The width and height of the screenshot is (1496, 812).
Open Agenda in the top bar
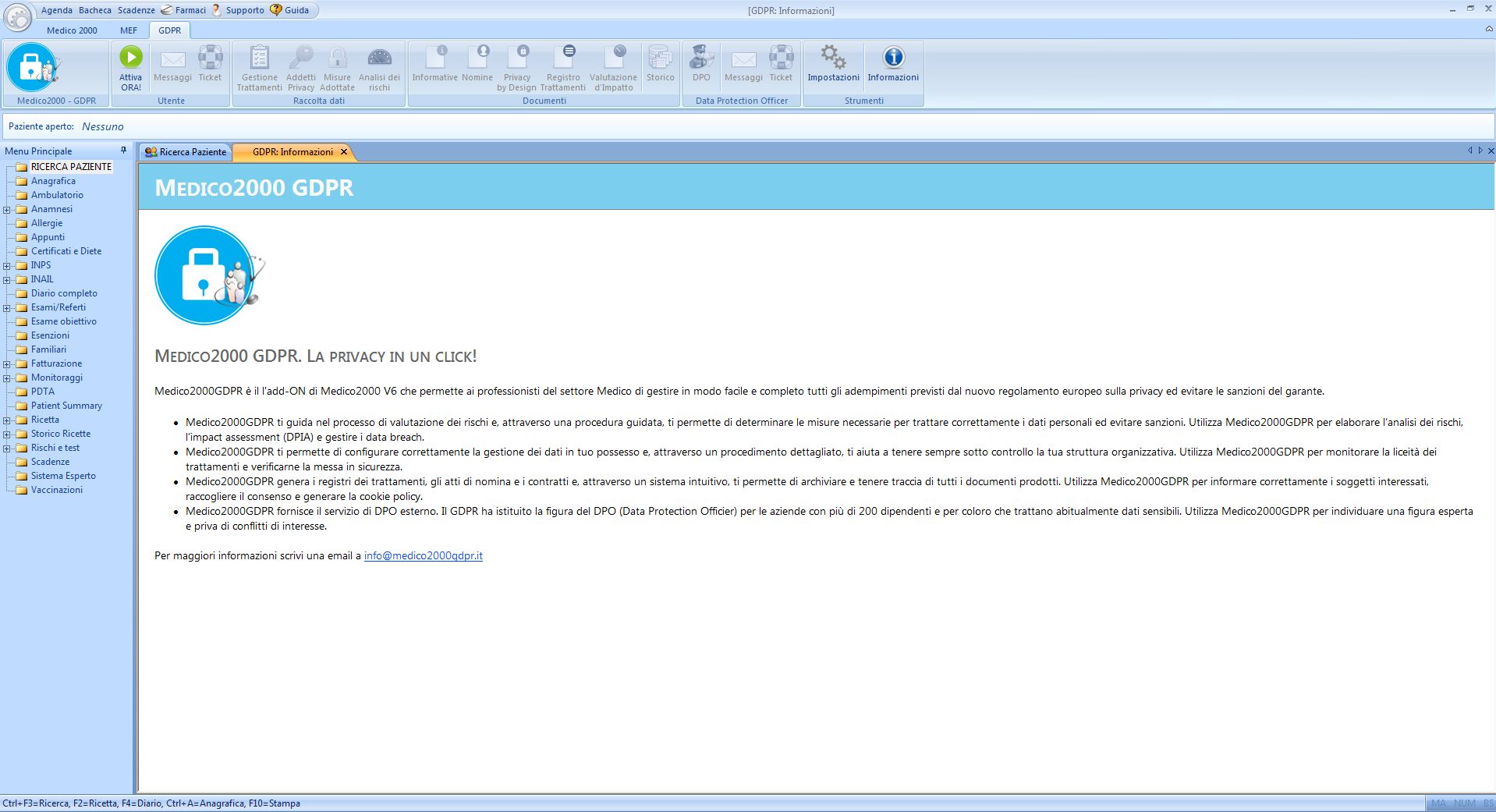pyautogui.click(x=57, y=10)
